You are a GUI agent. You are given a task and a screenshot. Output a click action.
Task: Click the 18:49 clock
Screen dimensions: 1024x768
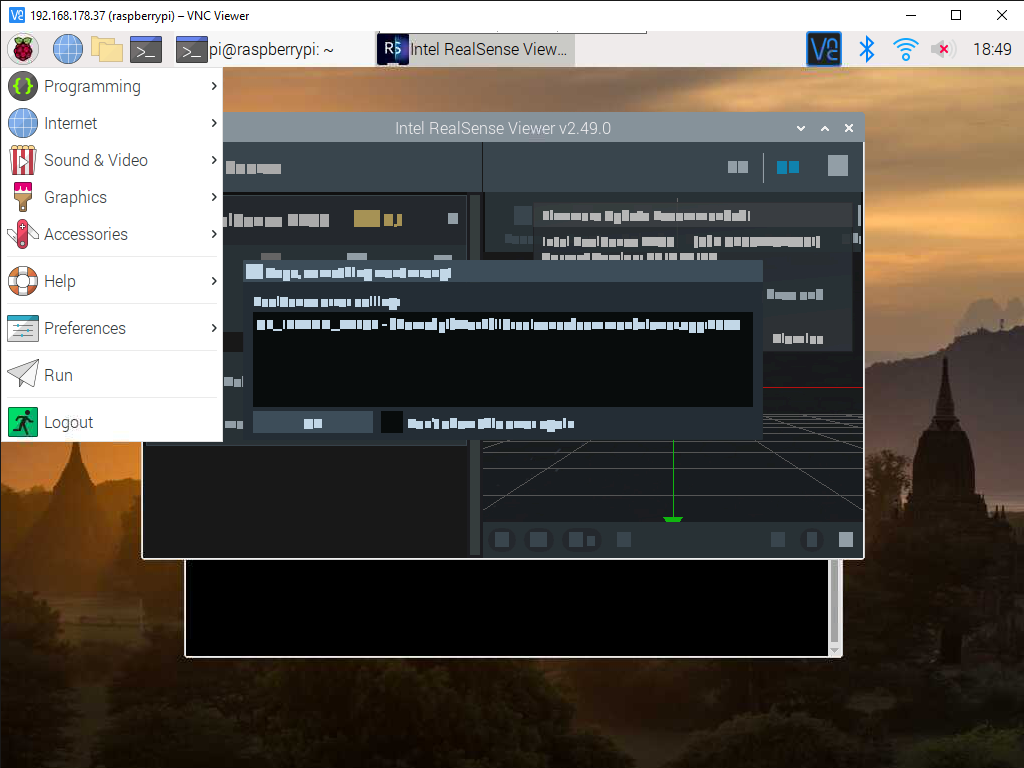pos(992,49)
